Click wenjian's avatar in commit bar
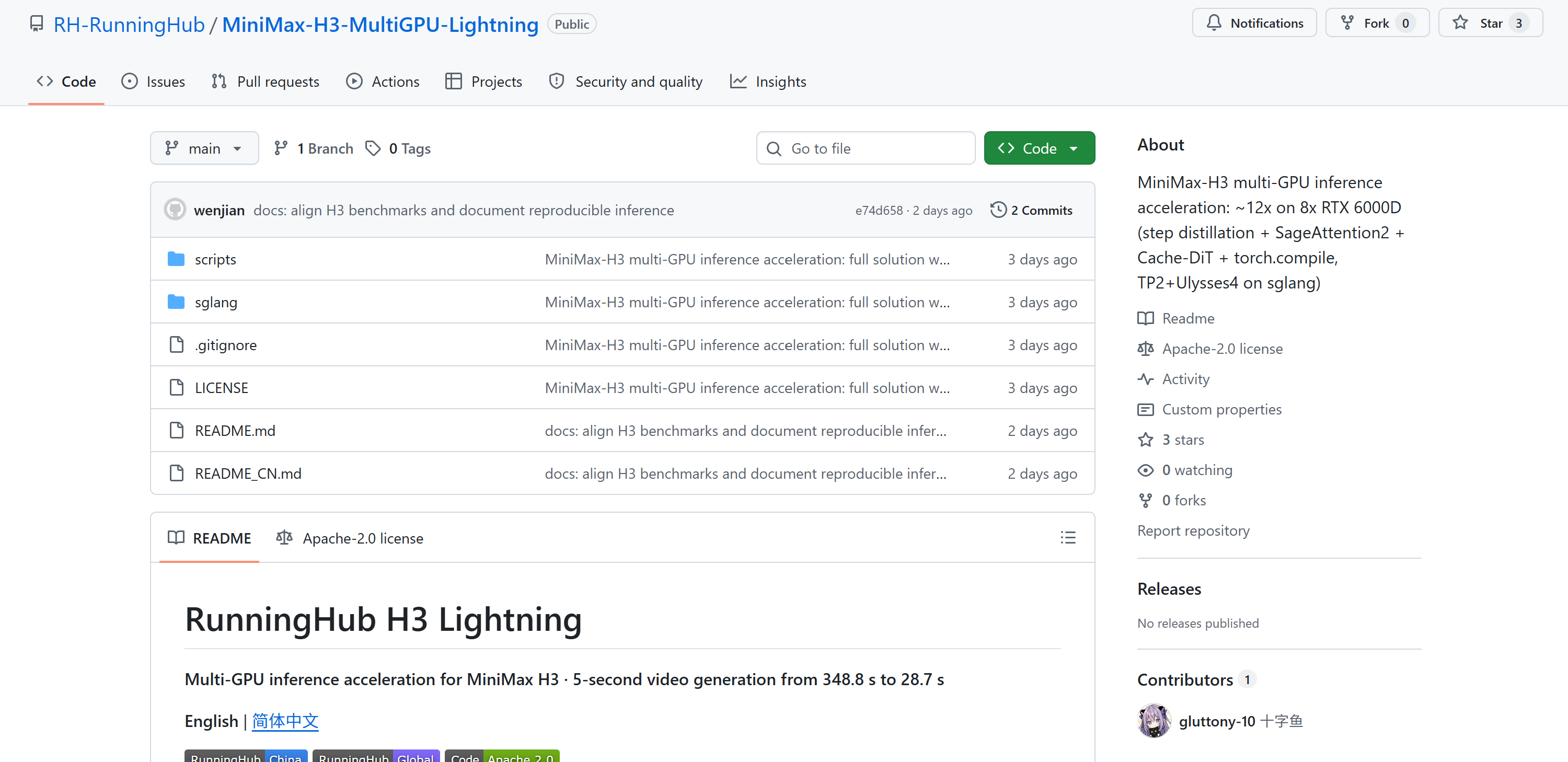Image resolution: width=1568 pixels, height=762 pixels. pyautogui.click(x=175, y=210)
